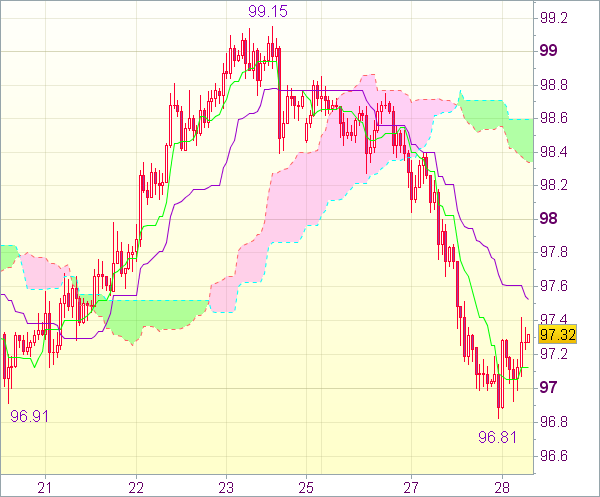Screen dimensions: 600x497
Task: Click the bold 99 price axis label
Action: [x=548, y=51]
